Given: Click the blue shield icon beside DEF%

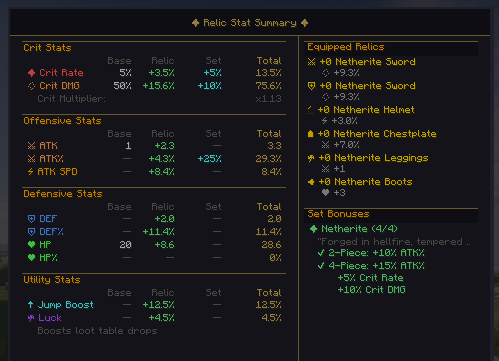Looking at the screenshot, I should (x=31, y=232).
